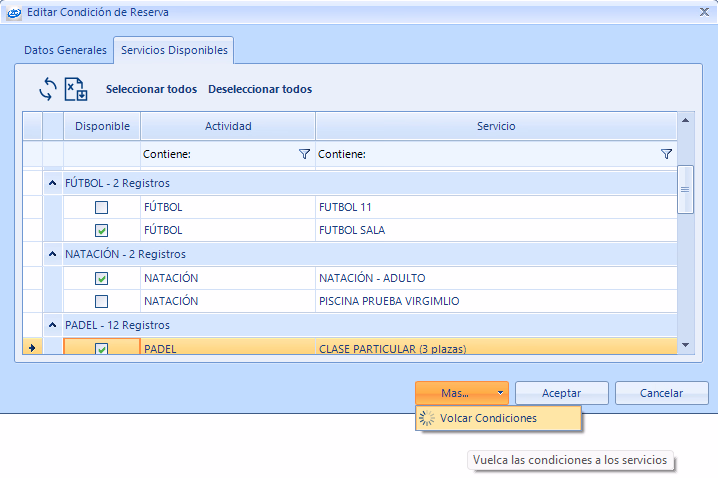This screenshot has width=718, height=478.
Task: Collapse the PADEL group
Action: (52, 326)
